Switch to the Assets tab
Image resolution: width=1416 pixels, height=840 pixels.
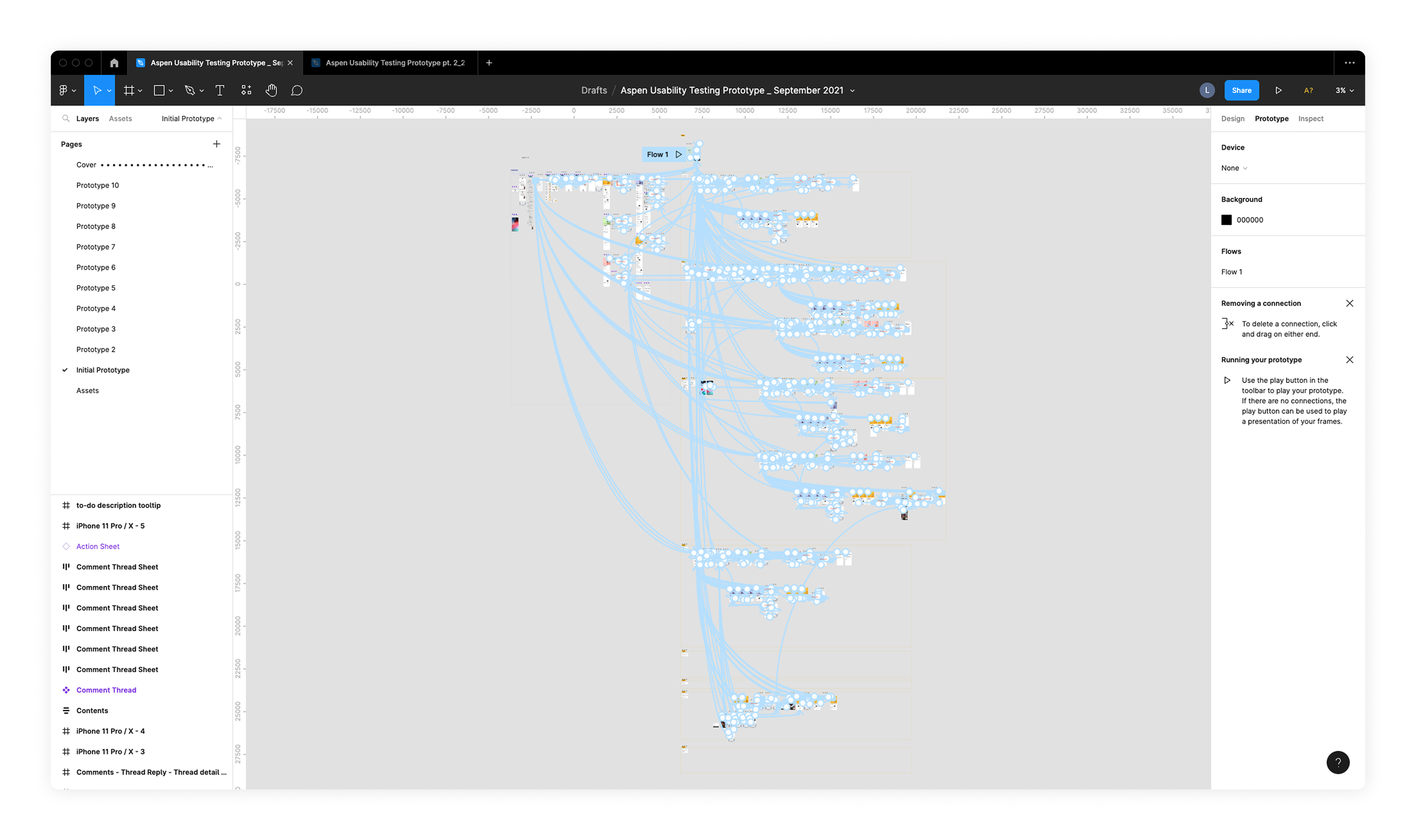click(x=120, y=119)
